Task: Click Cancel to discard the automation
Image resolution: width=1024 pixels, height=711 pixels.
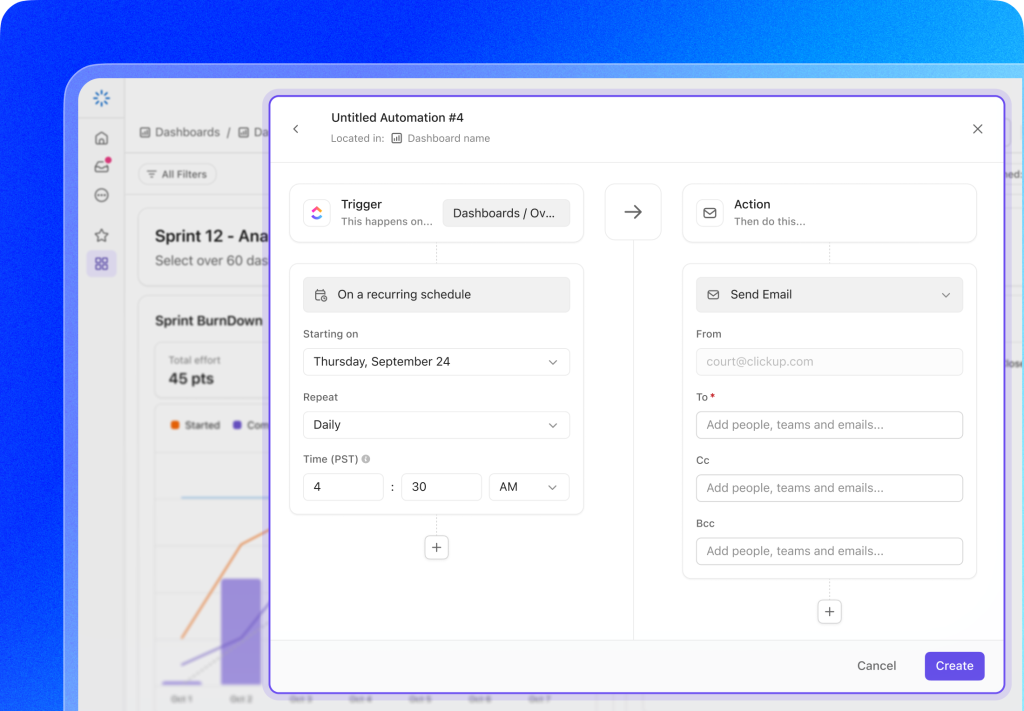Action: tap(876, 666)
